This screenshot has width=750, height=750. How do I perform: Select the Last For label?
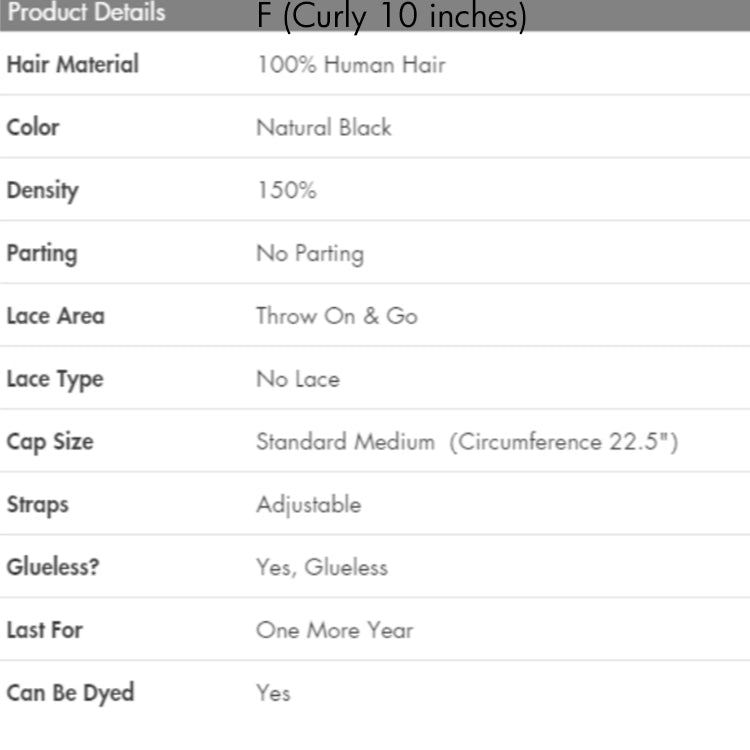[x=45, y=630]
